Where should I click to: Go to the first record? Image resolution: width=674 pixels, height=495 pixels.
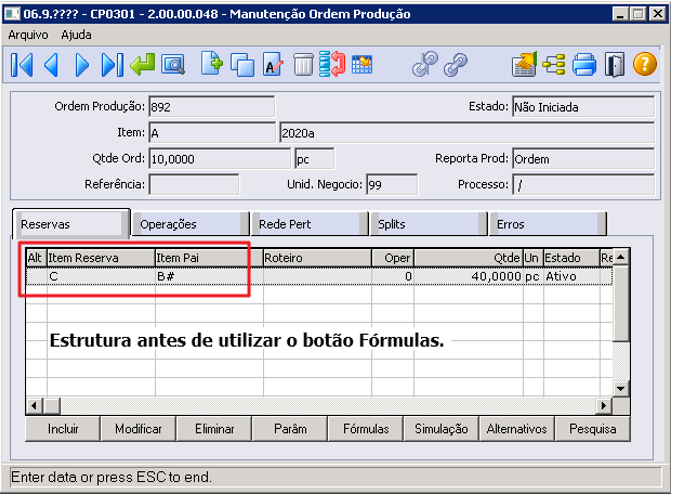pos(22,65)
